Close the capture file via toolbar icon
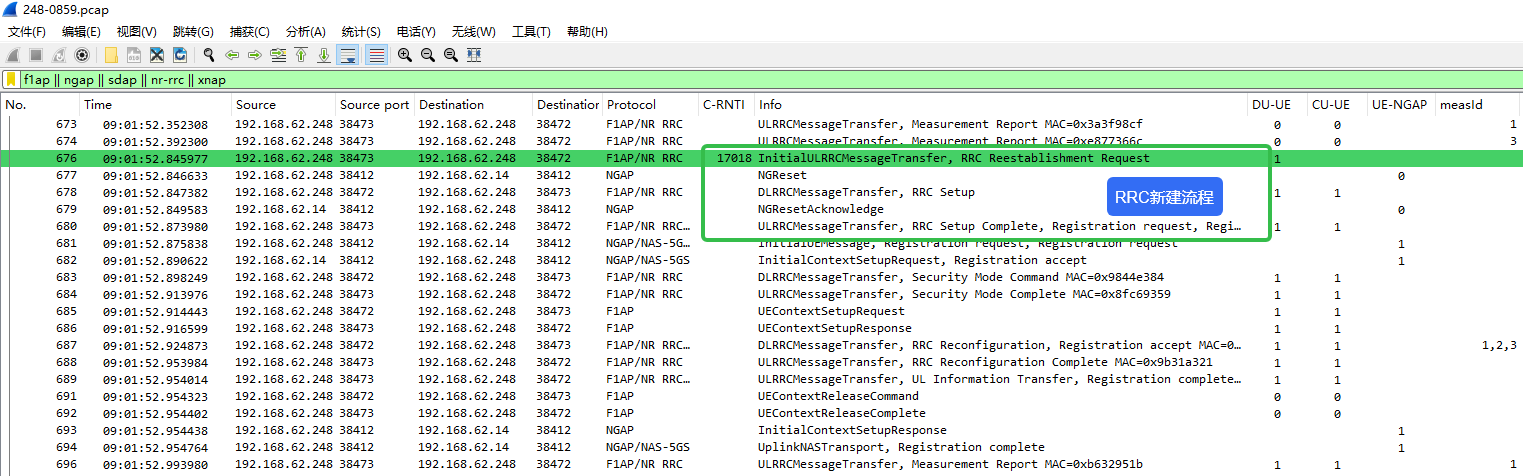This screenshot has height=476, width=1523. [157, 55]
